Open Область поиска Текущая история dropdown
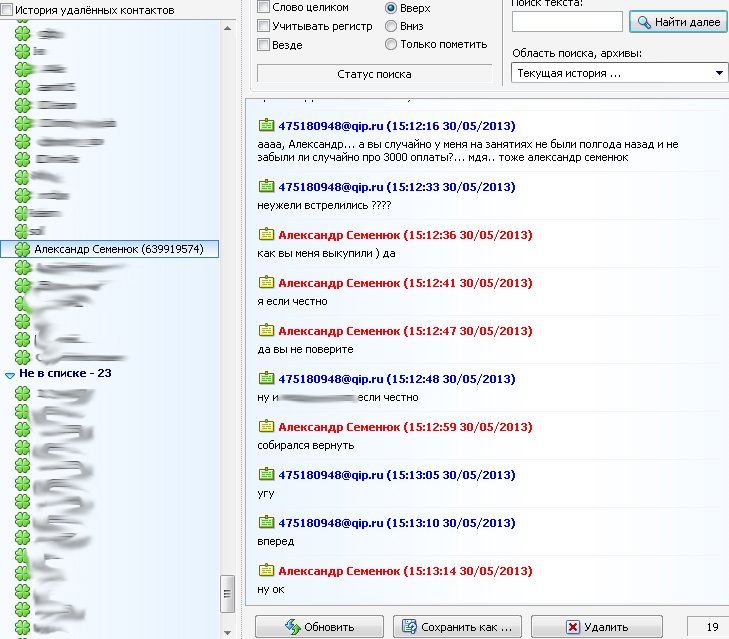The height and width of the screenshot is (639, 729). point(620,73)
